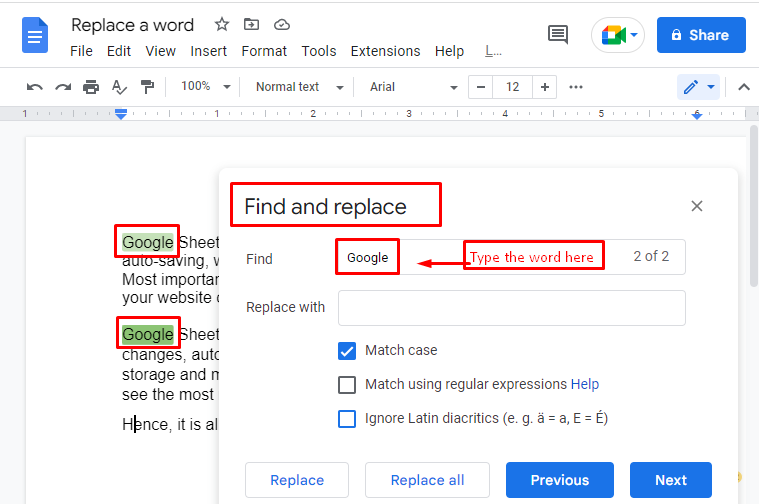
Task: Move document using the folder icon
Action: (x=251, y=24)
